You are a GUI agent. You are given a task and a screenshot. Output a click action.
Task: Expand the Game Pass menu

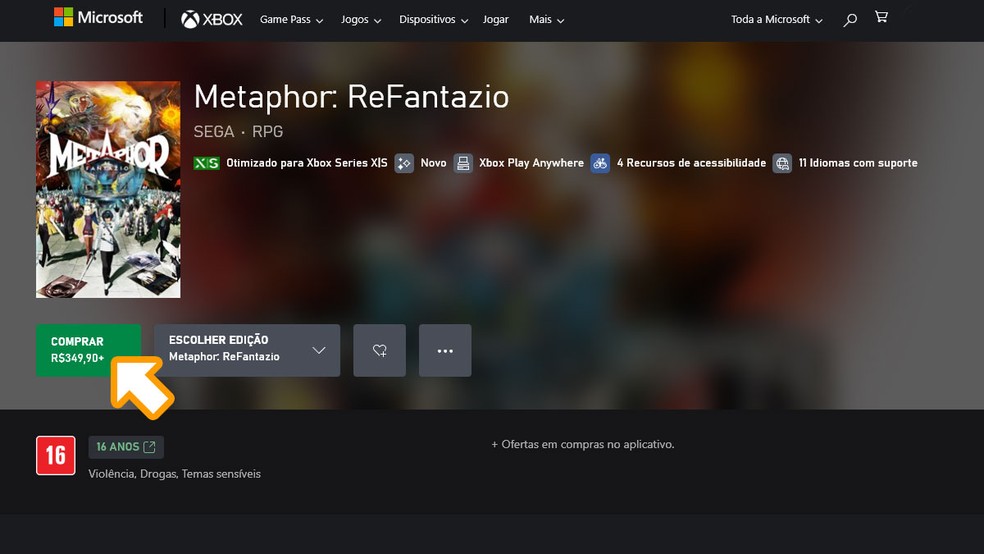click(291, 19)
